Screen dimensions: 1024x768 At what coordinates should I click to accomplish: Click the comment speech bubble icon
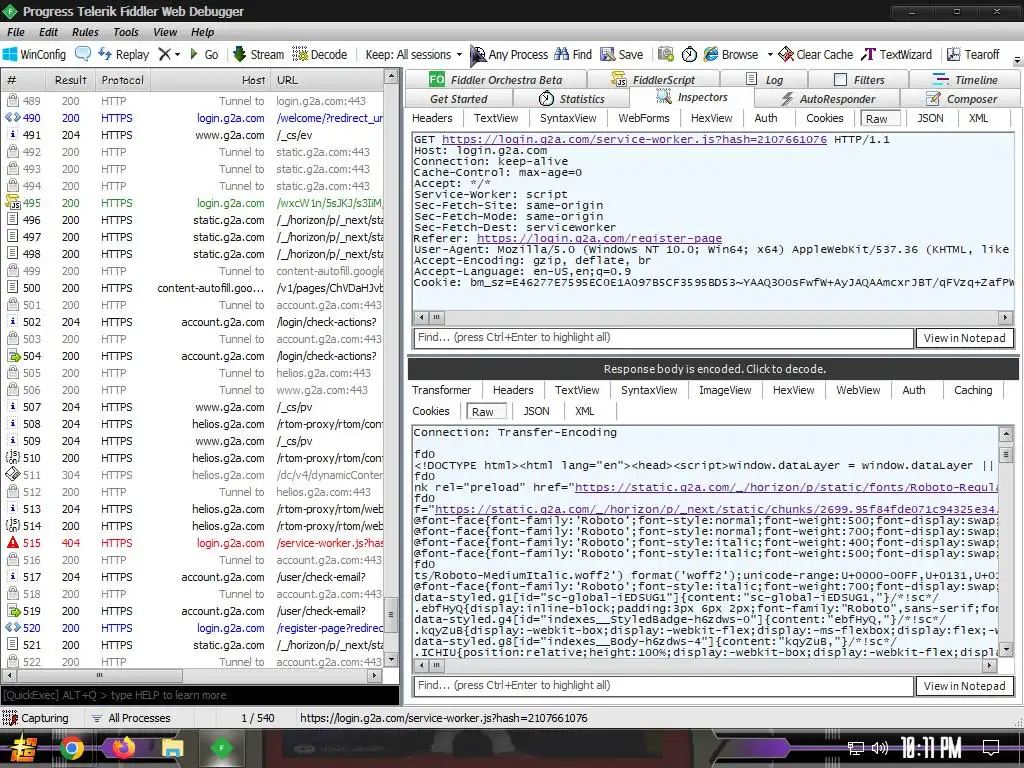pos(83,54)
